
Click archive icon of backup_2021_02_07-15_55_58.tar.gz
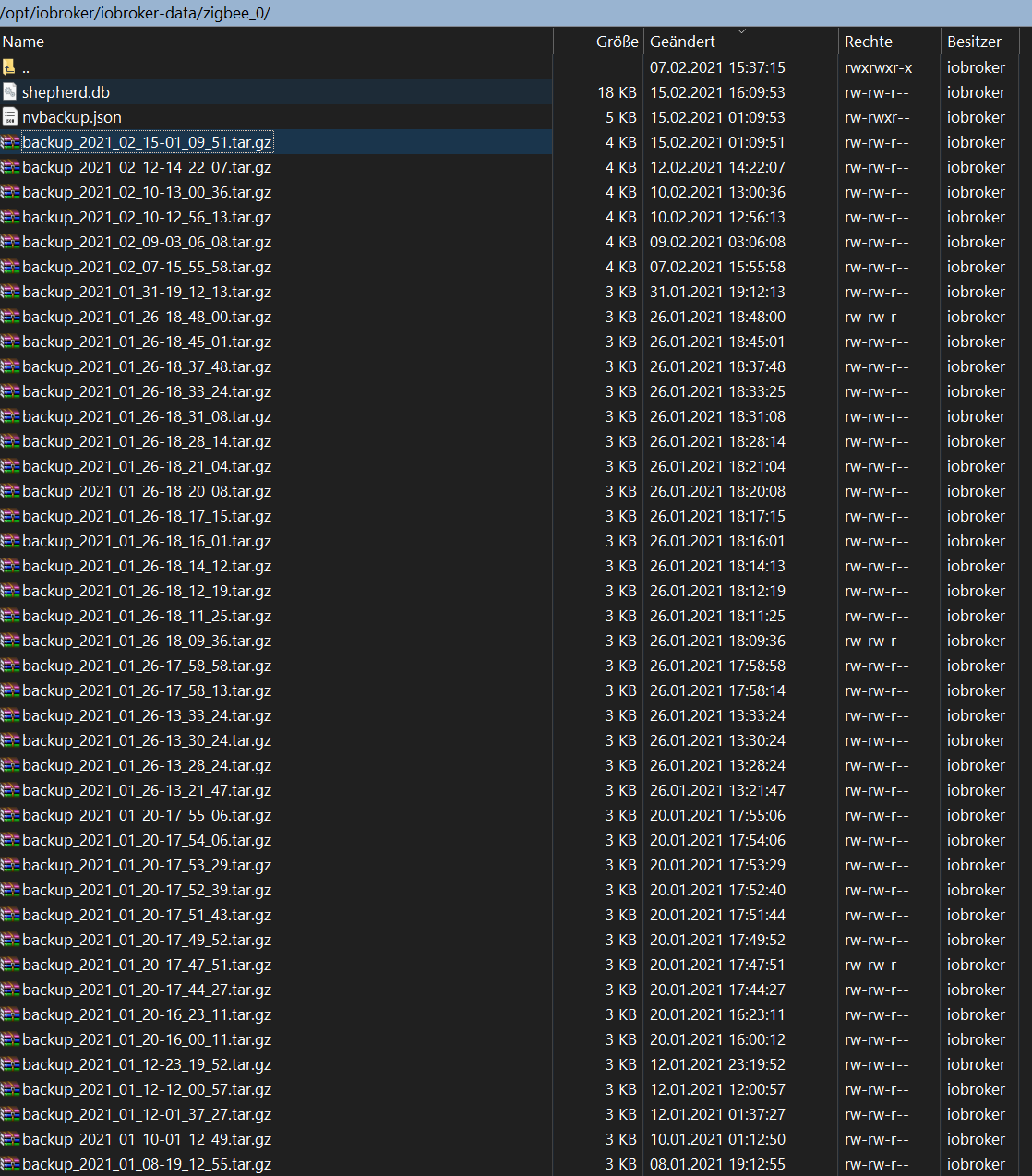coord(10,267)
